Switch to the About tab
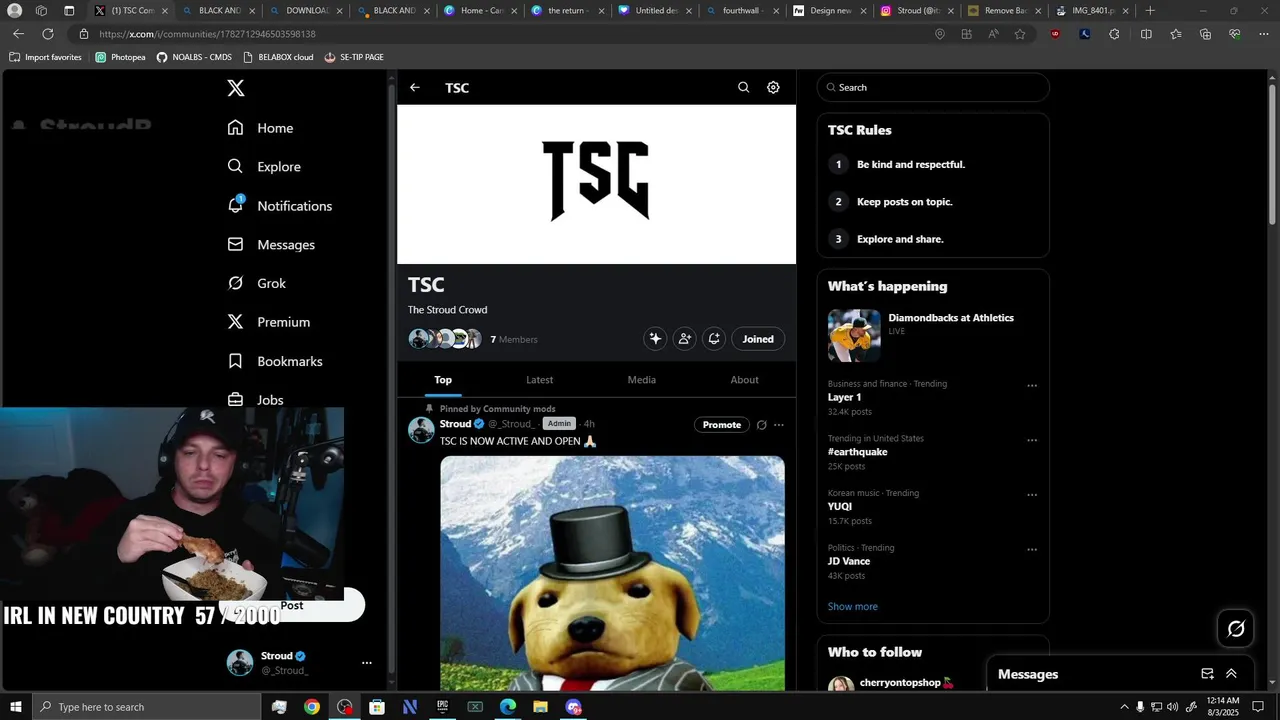 click(x=745, y=380)
